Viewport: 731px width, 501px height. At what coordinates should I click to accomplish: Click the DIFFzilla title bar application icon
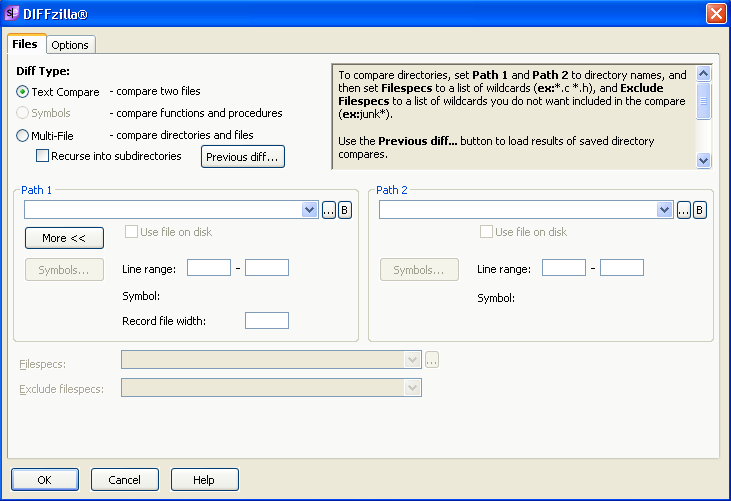click(x=12, y=13)
